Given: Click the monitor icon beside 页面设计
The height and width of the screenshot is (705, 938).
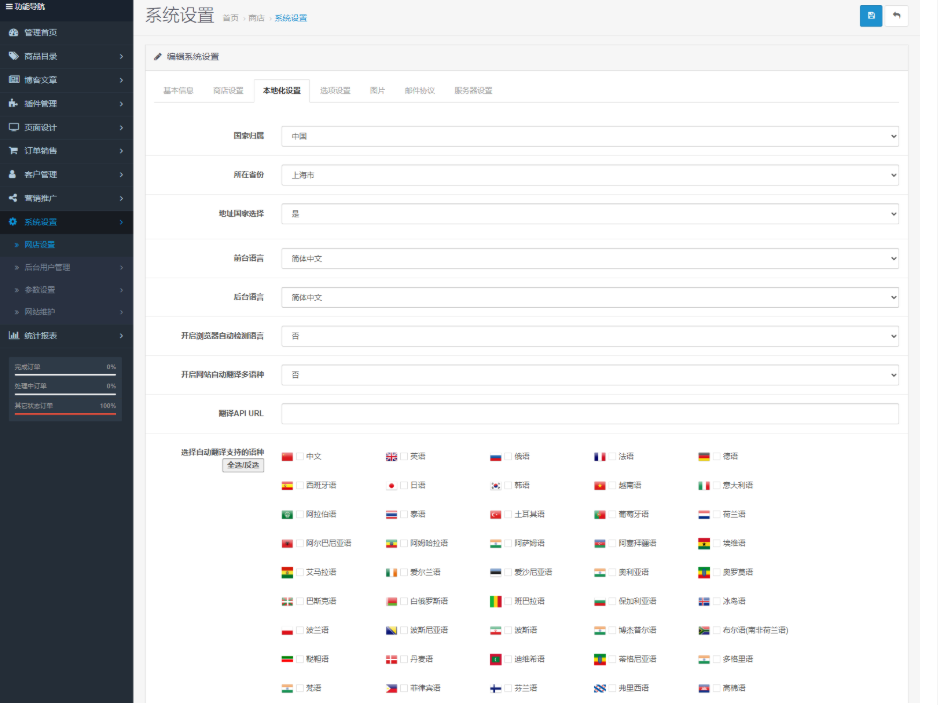Looking at the screenshot, I should click(x=13, y=127).
